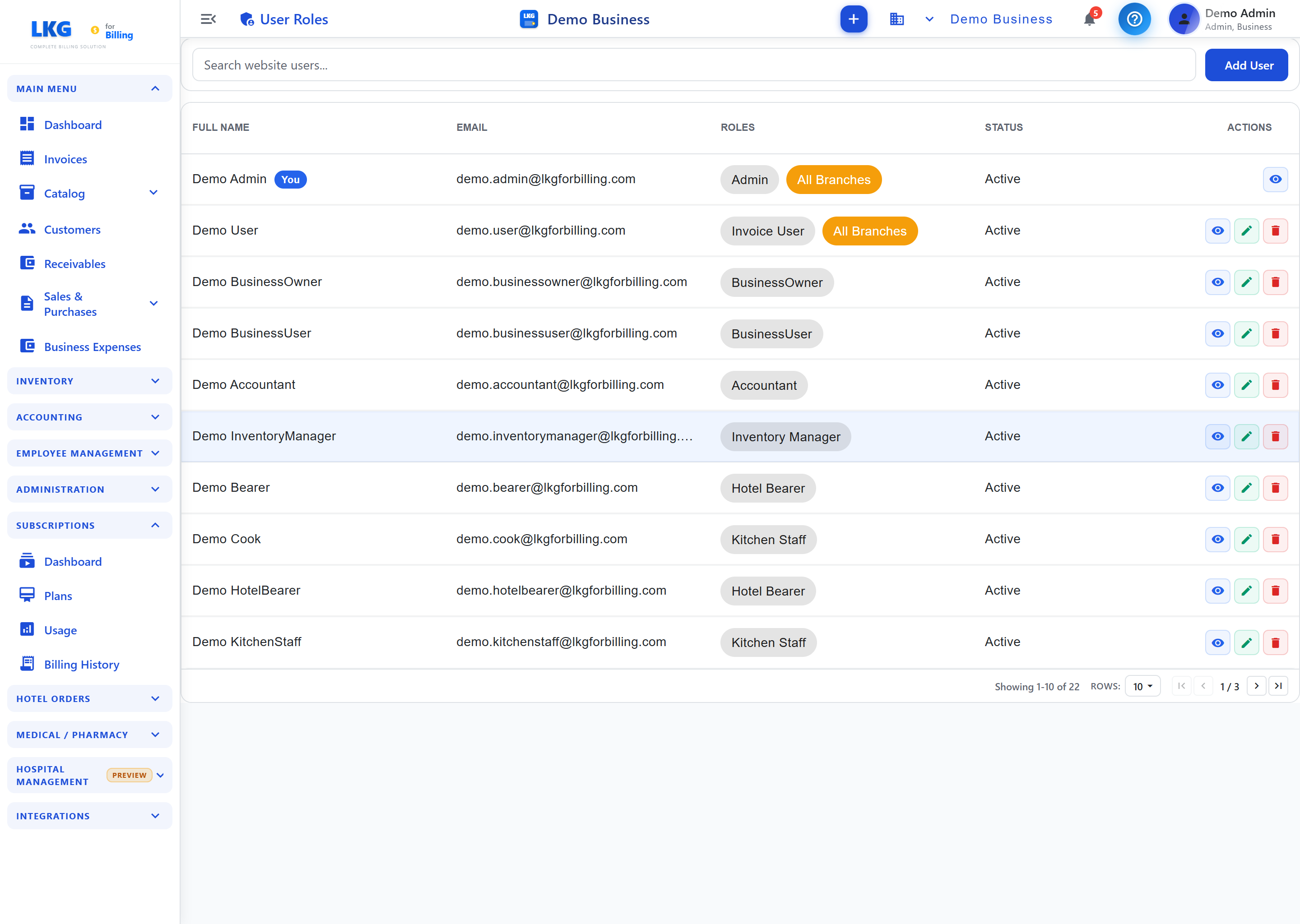Viewport: 1300px width, 924px height.
Task: Jump to last page of users
Action: 1278,686
